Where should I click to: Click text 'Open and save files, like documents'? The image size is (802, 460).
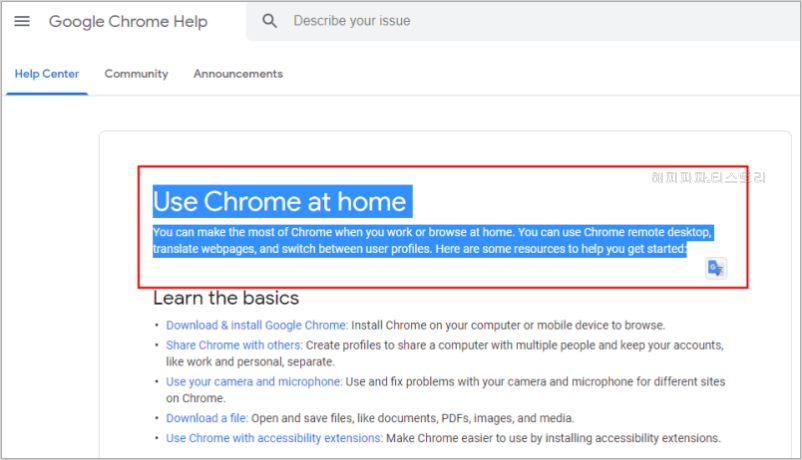coord(345,418)
